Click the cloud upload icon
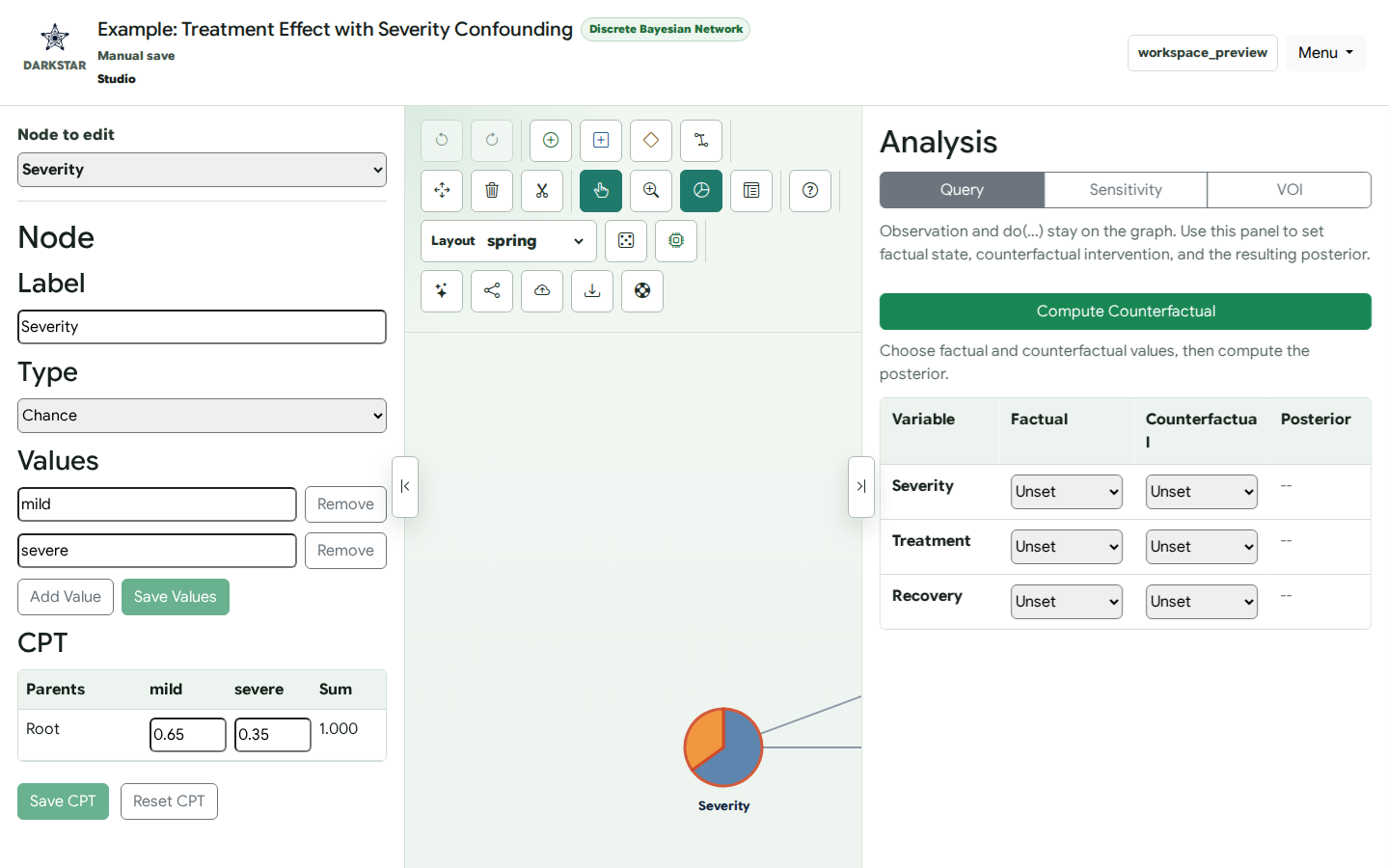Viewport: 1389px width, 868px height. (542, 291)
